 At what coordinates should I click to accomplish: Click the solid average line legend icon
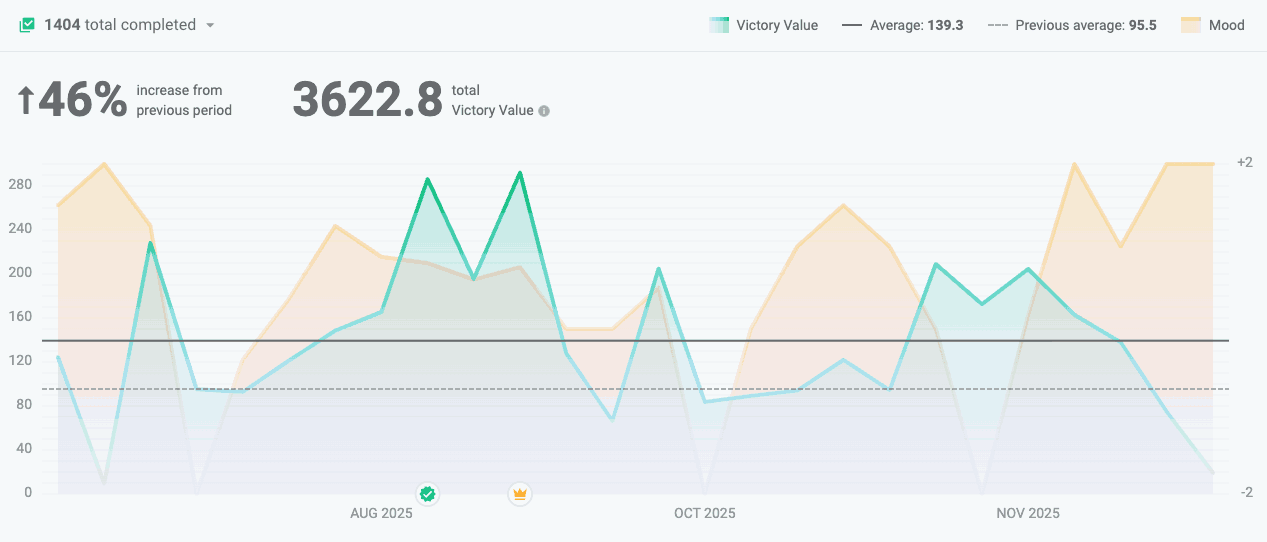(x=852, y=26)
